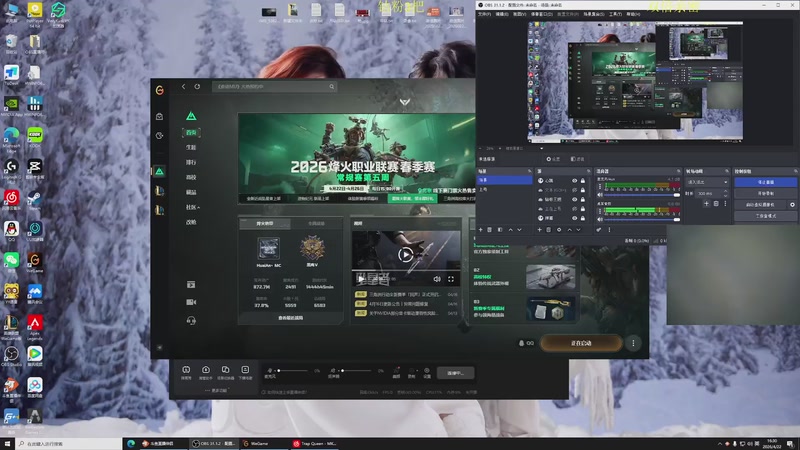
Task: Toggle lock on the first OBS source
Action: point(585,181)
